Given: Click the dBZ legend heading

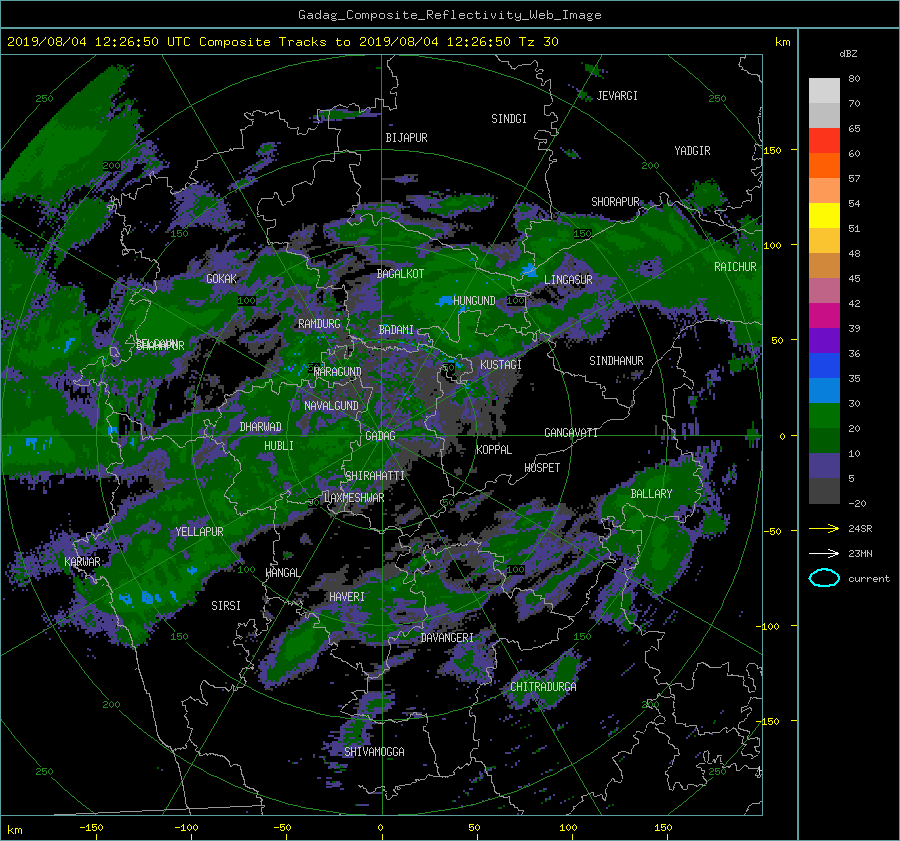Looking at the screenshot, I should pyautogui.click(x=848, y=54).
